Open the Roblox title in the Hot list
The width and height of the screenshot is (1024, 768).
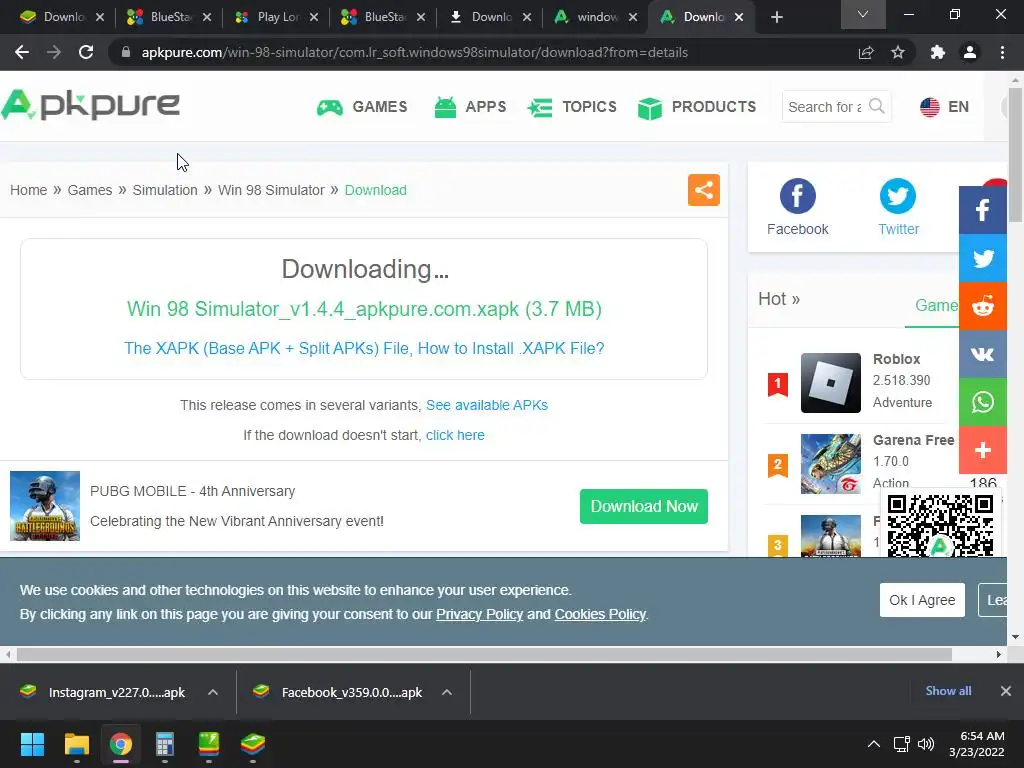(897, 359)
